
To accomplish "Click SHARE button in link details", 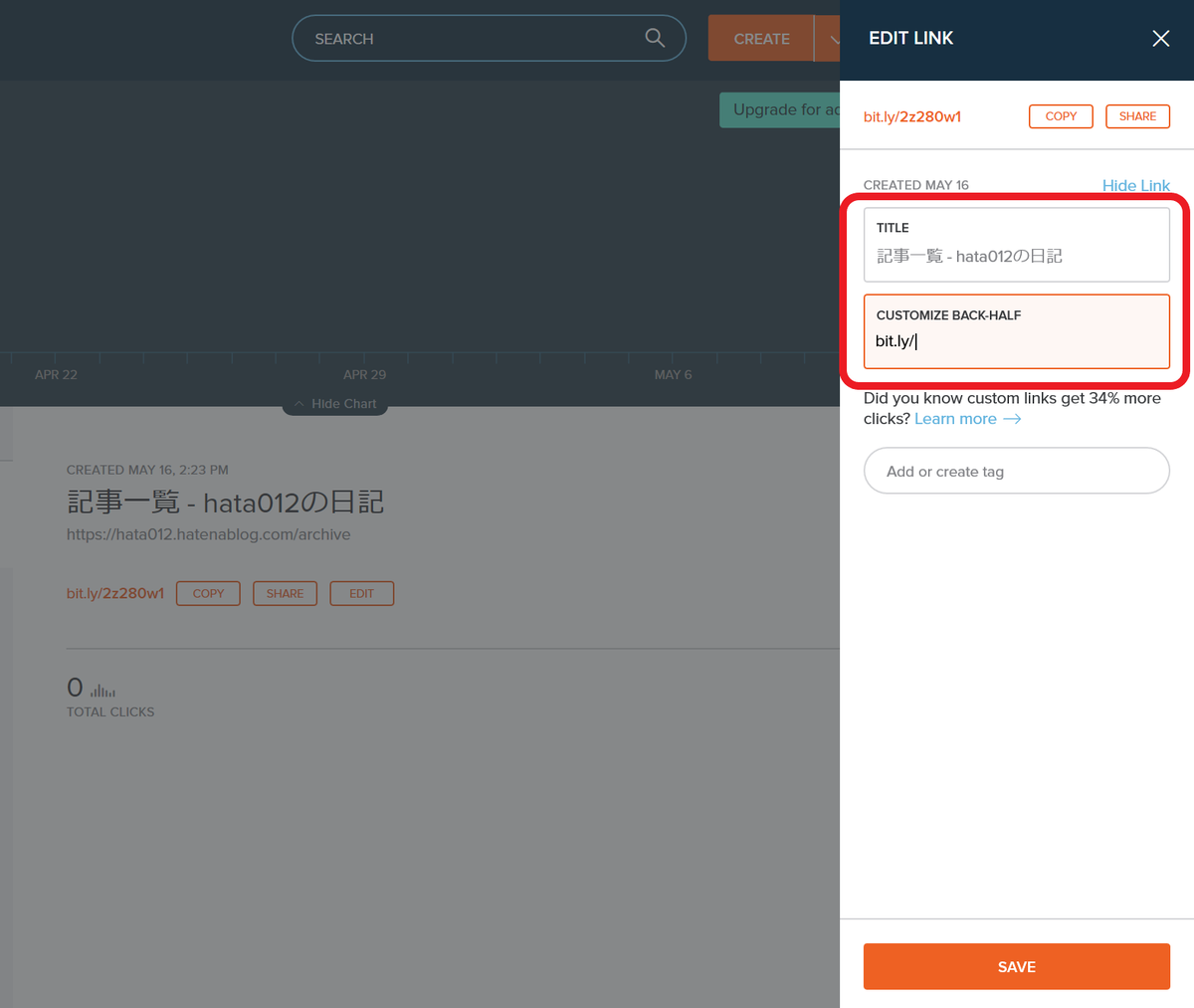I will (x=285, y=593).
